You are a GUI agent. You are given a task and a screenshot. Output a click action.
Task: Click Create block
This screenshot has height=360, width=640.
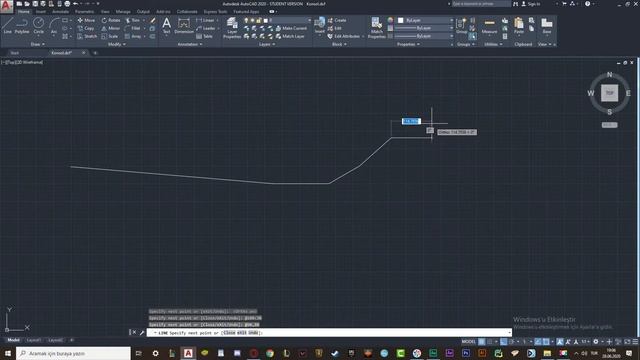337,20
